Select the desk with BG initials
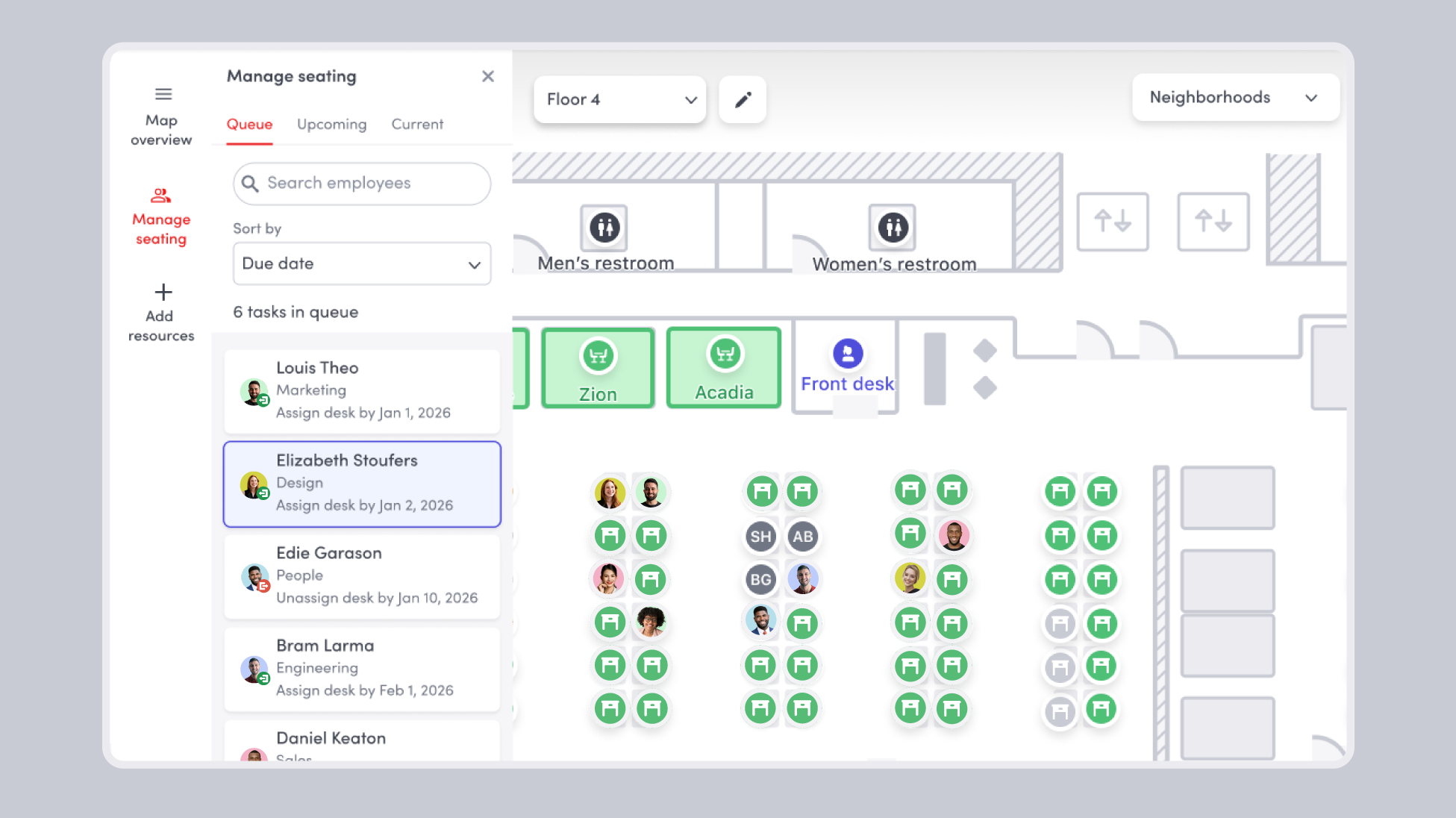The width and height of the screenshot is (1456, 818). [760, 580]
